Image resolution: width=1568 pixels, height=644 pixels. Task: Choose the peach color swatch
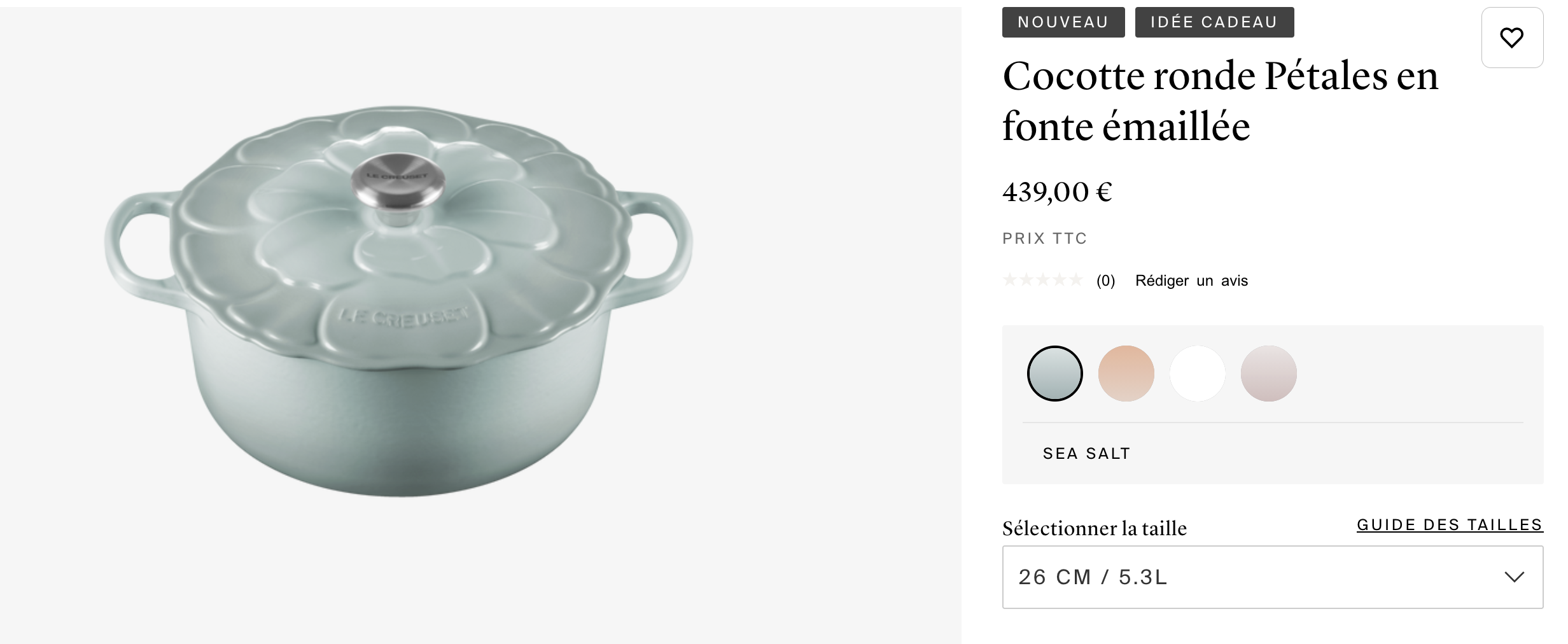pos(1126,374)
